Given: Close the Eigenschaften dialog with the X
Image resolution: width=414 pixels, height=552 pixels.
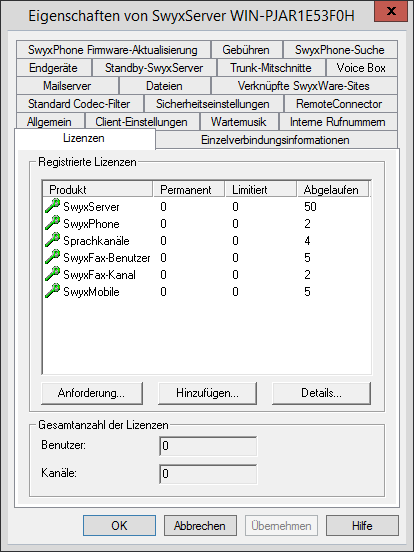Looking at the screenshot, I should point(391,12).
